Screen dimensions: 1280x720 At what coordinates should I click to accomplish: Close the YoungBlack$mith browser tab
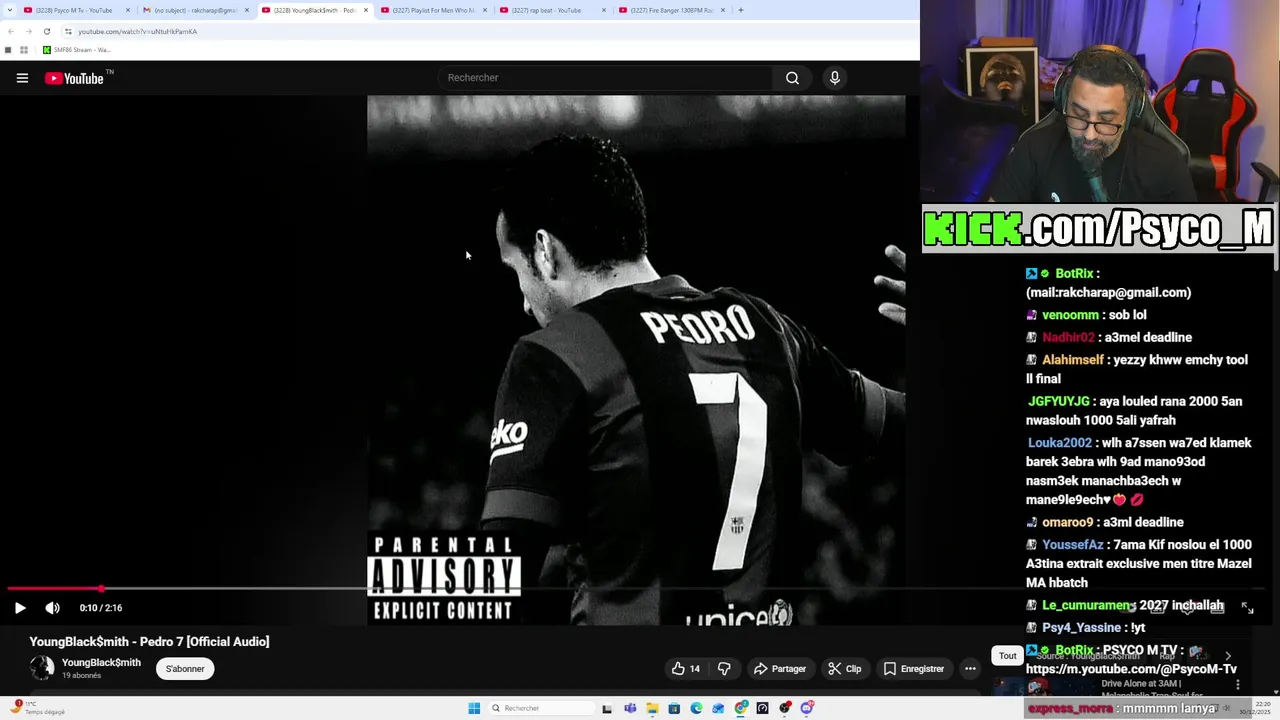pyautogui.click(x=366, y=10)
